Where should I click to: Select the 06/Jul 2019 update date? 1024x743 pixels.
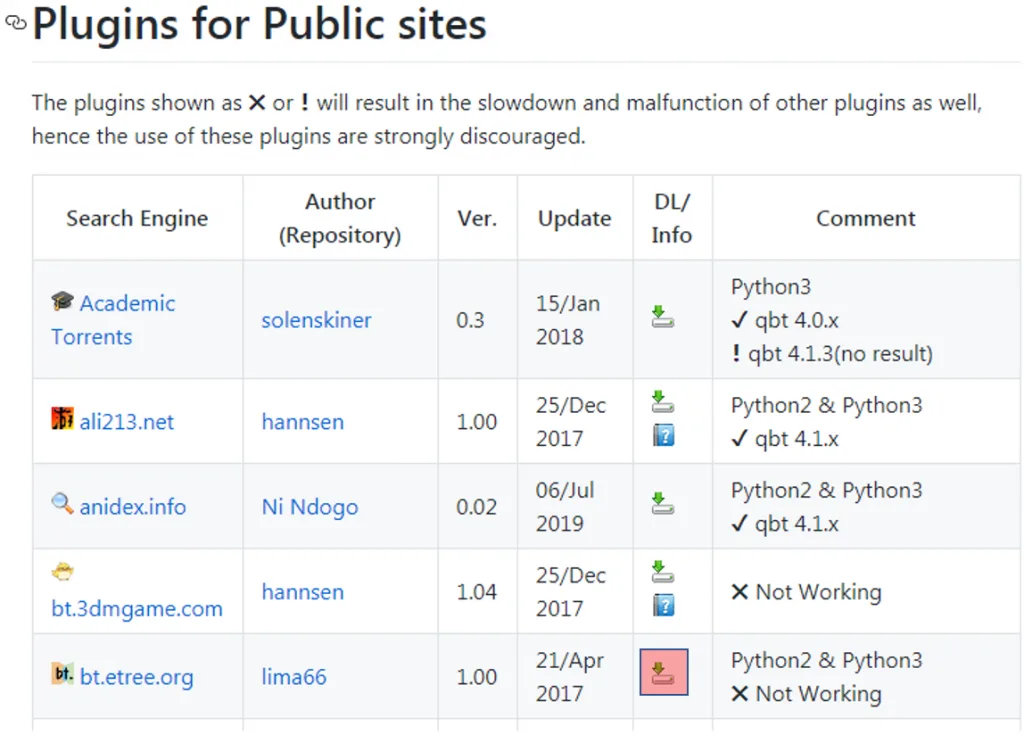pyautogui.click(x=566, y=507)
